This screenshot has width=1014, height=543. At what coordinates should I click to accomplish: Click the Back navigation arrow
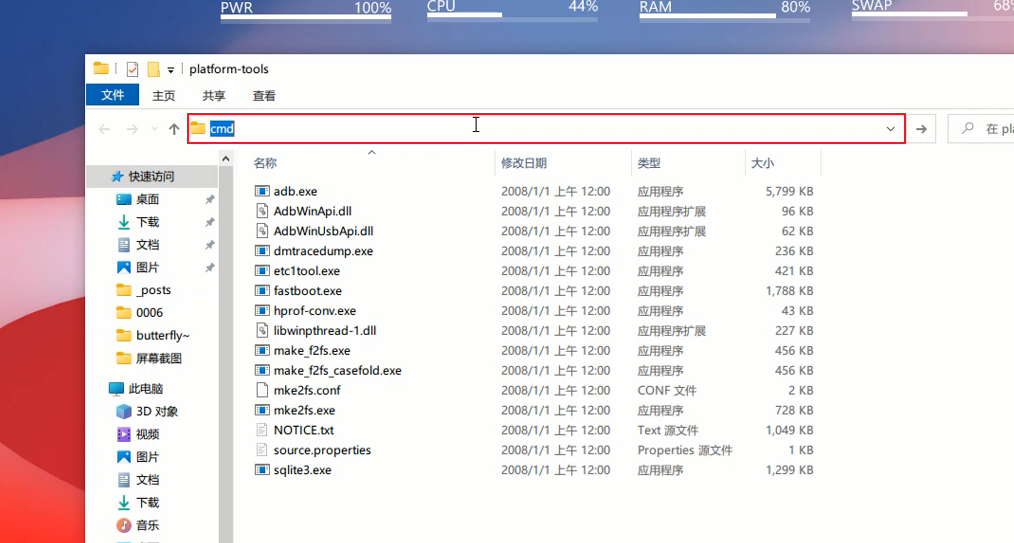[104, 129]
